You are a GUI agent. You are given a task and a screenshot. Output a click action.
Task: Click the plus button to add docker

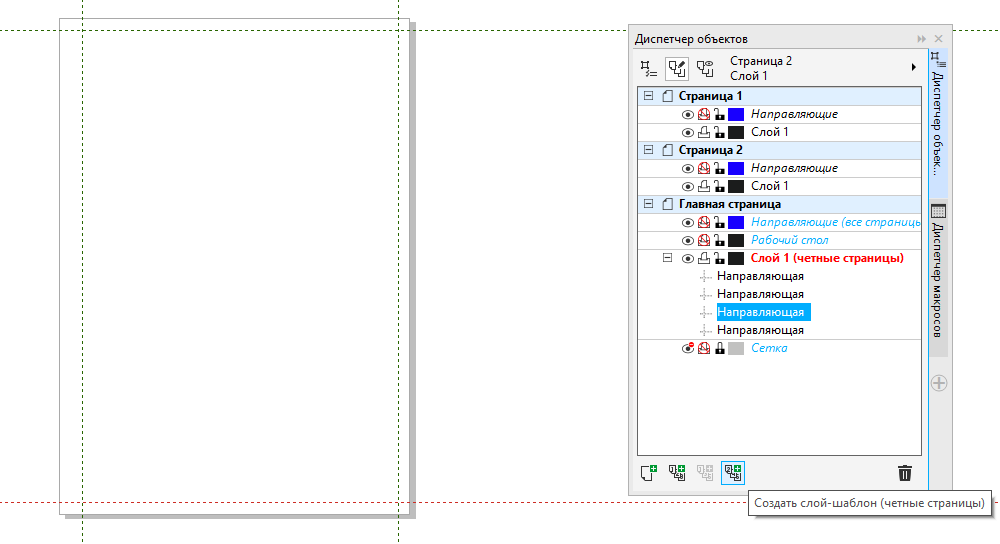tap(939, 383)
